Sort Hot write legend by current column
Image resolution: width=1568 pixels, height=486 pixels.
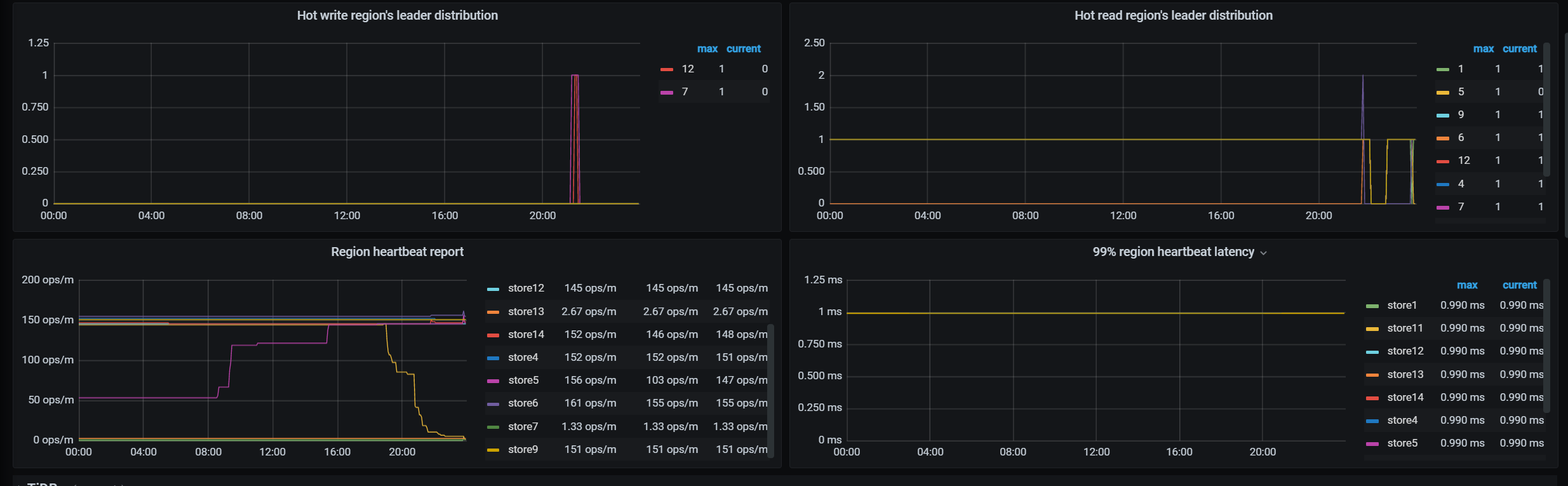click(743, 49)
